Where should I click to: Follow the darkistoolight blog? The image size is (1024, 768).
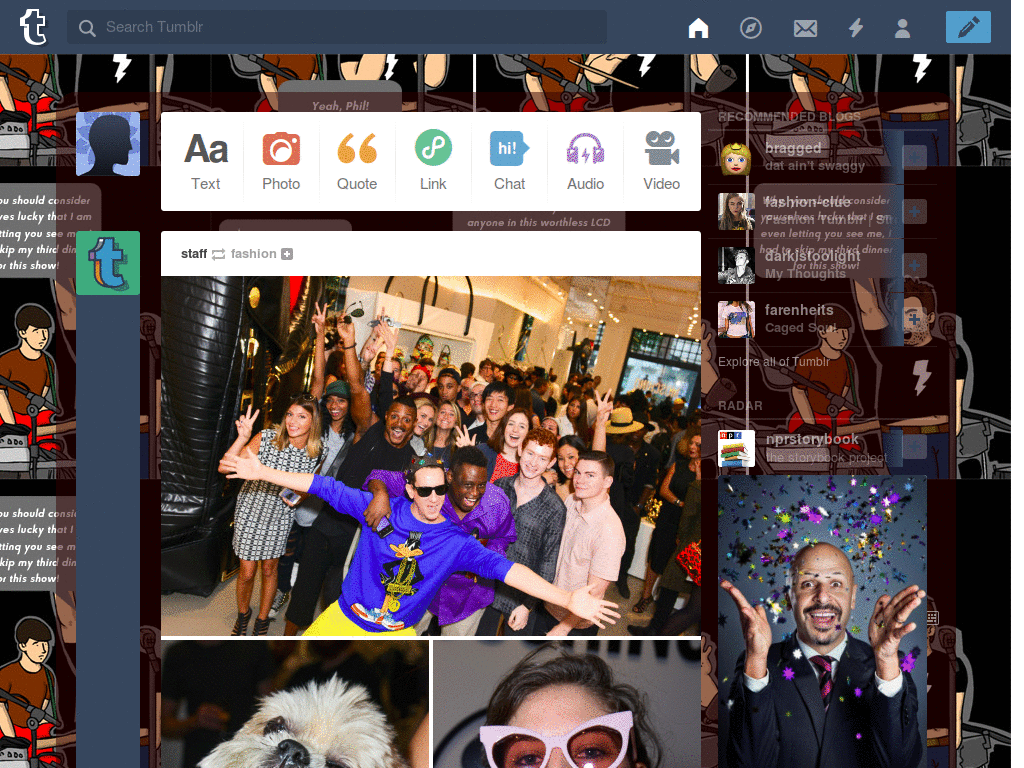point(914,265)
